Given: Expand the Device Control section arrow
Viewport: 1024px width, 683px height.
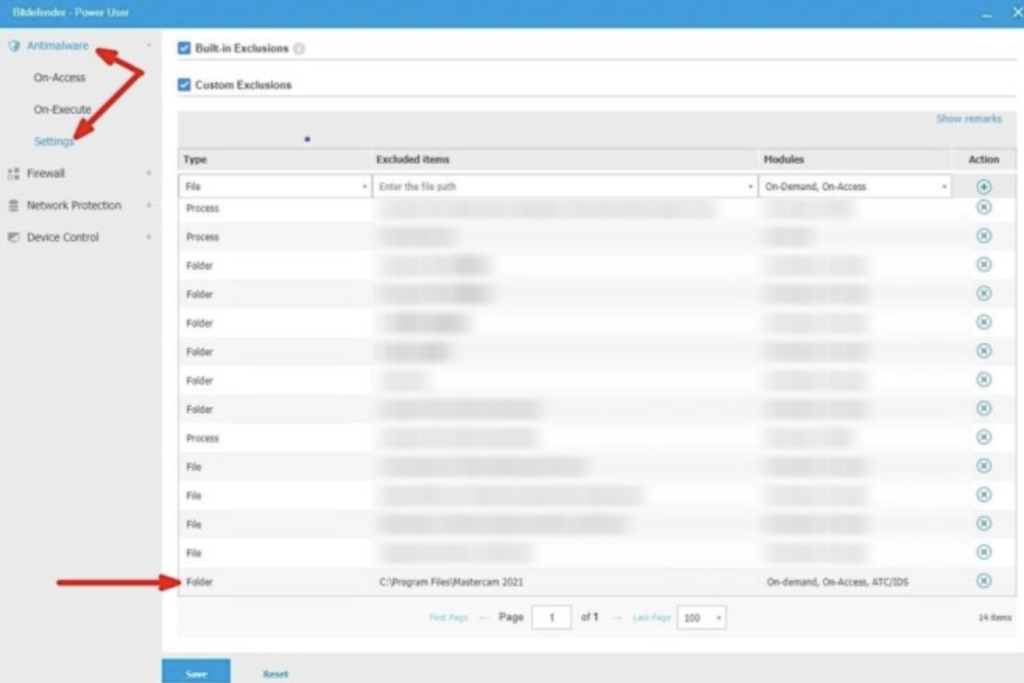Looking at the screenshot, I should [149, 237].
